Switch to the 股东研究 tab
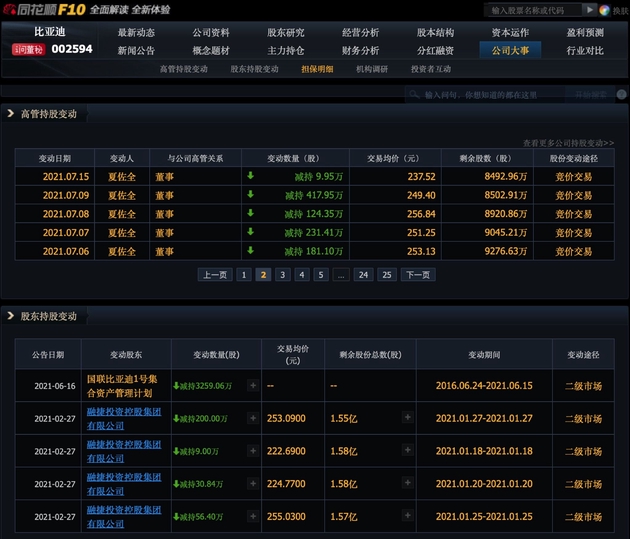 (x=285, y=32)
